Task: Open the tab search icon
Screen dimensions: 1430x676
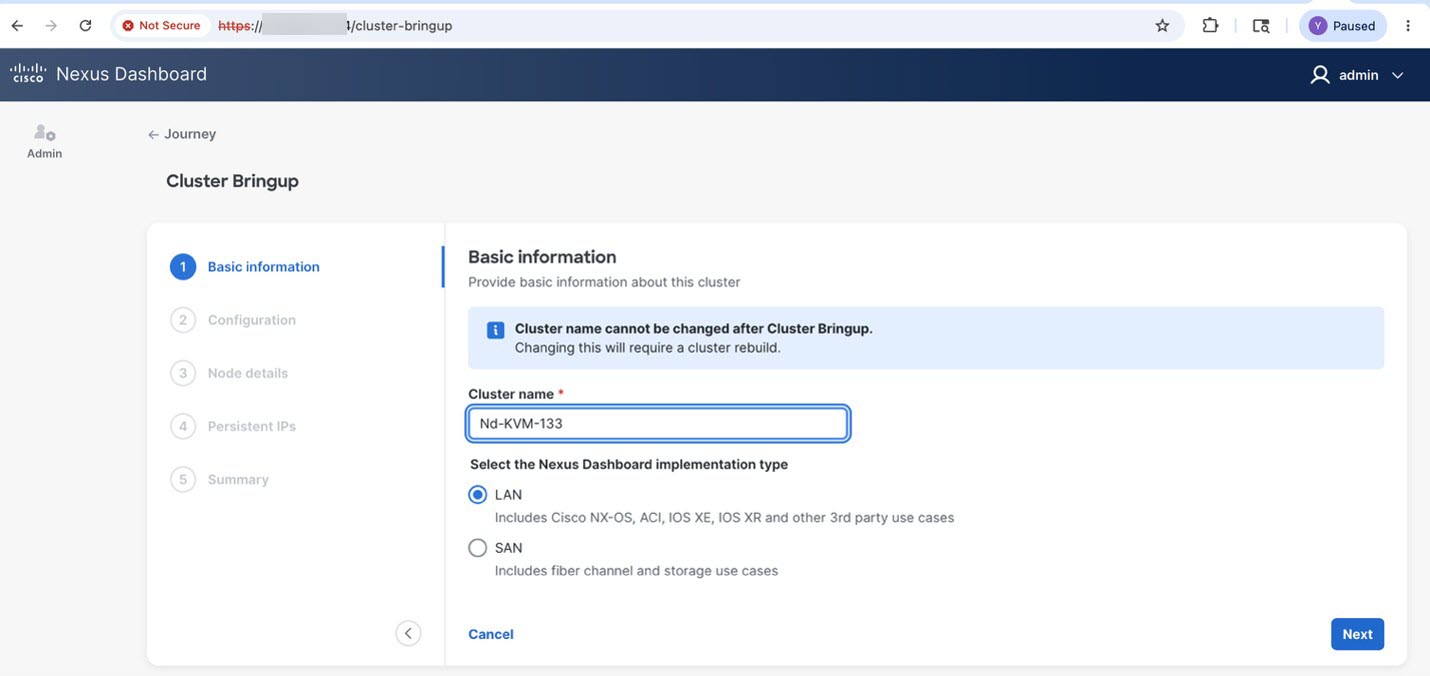Action: pos(1261,26)
